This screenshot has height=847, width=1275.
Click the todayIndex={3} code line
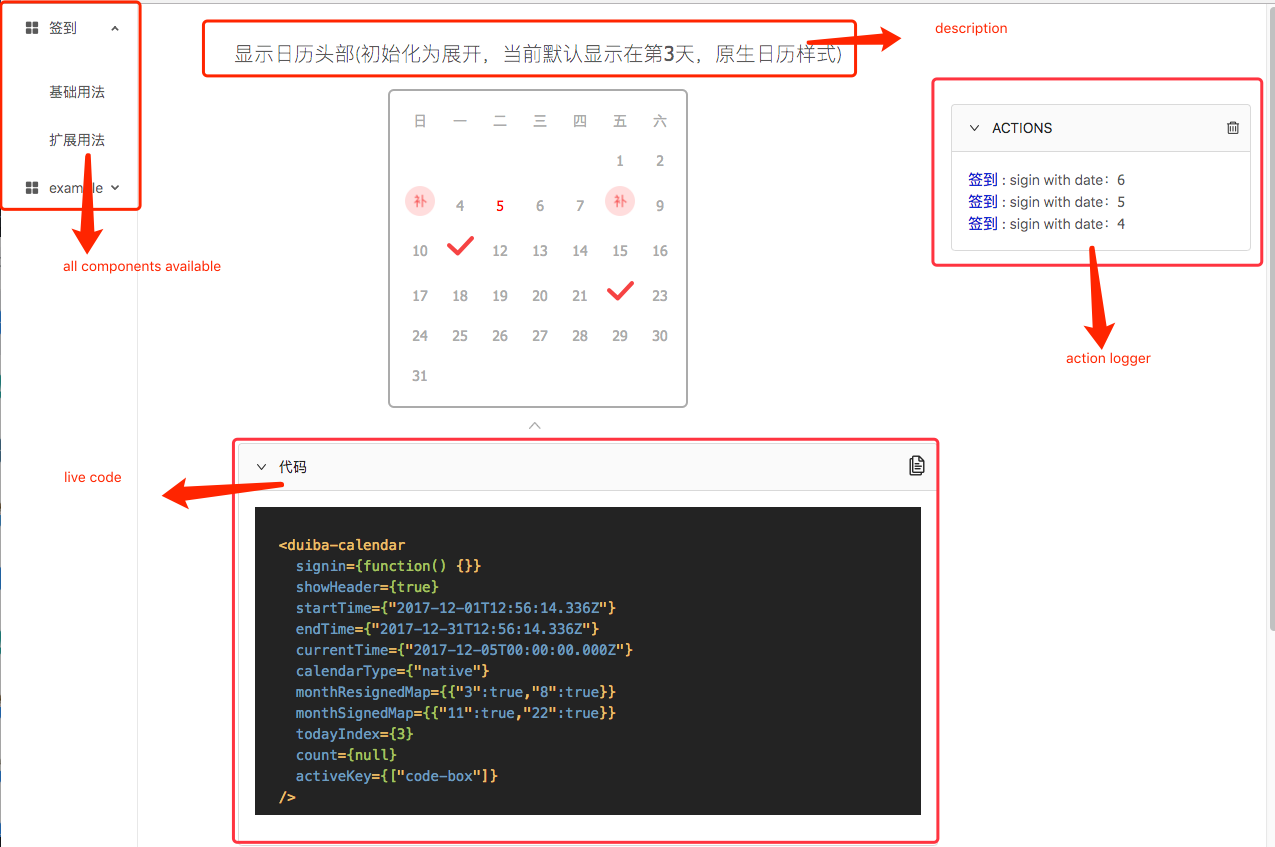354,734
